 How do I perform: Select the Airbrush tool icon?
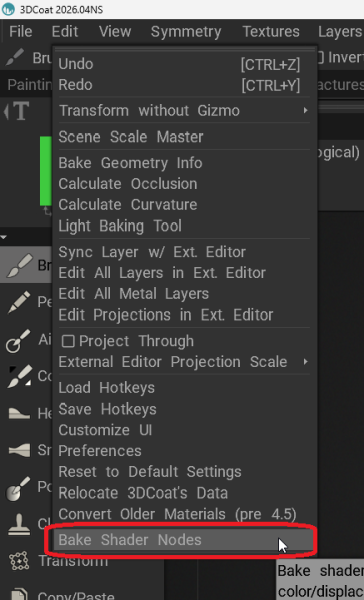pyautogui.click(x=18, y=341)
